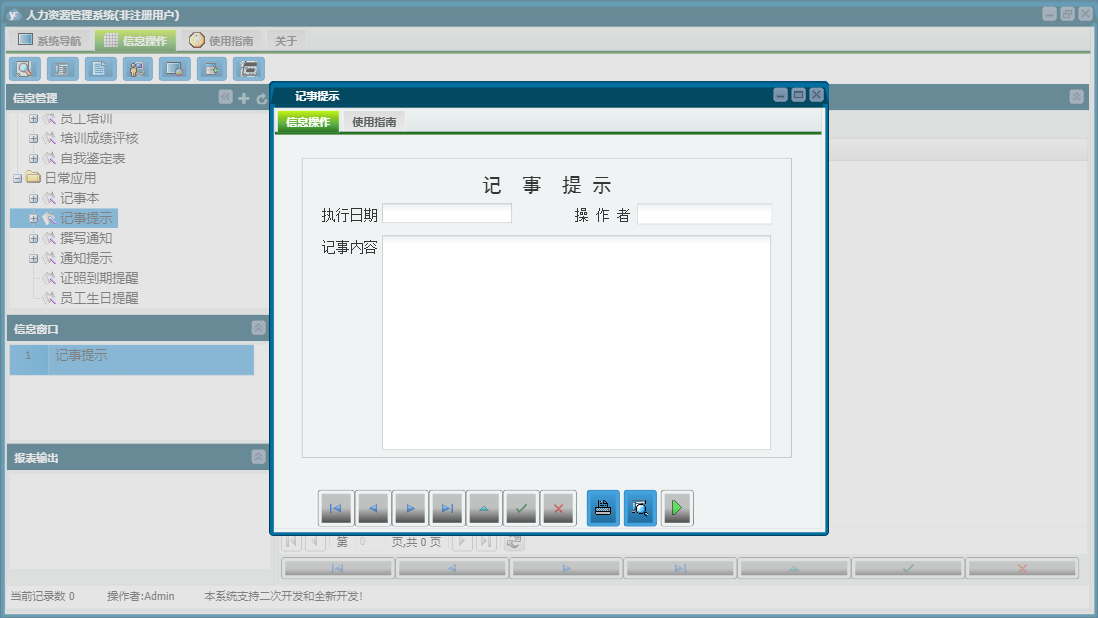The width and height of the screenshot is (1098, 618).
Task: Collapse the 日常应用 folder node
Action: (18, 178)
